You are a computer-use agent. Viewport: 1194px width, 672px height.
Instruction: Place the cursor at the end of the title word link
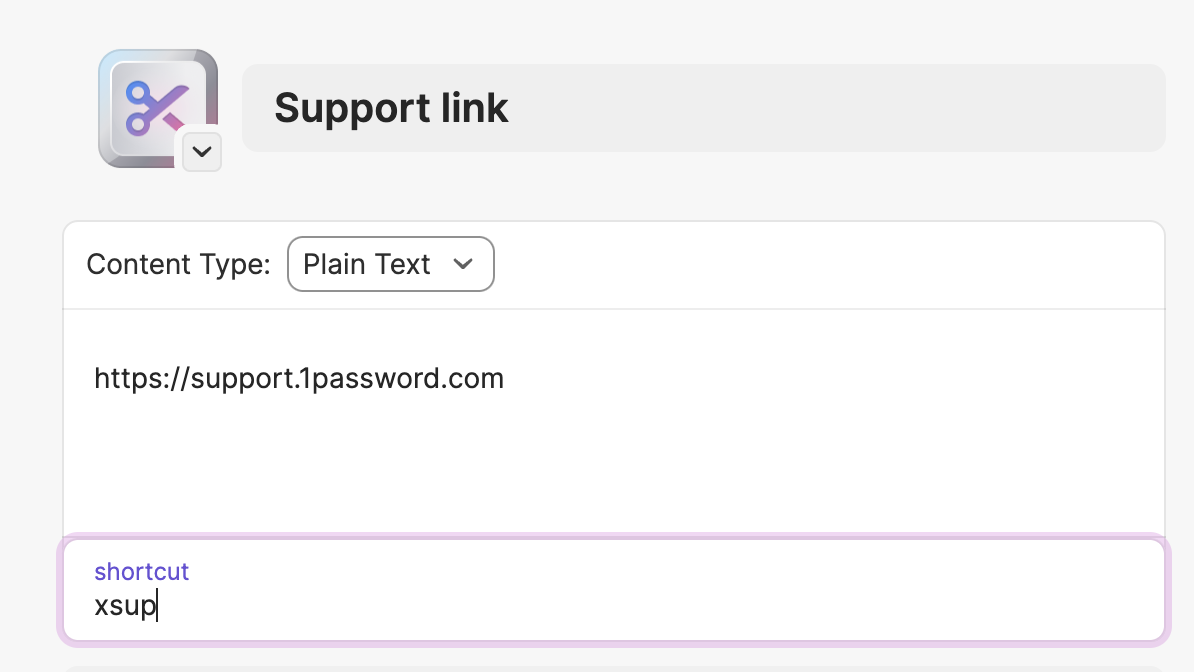point(508,107)
